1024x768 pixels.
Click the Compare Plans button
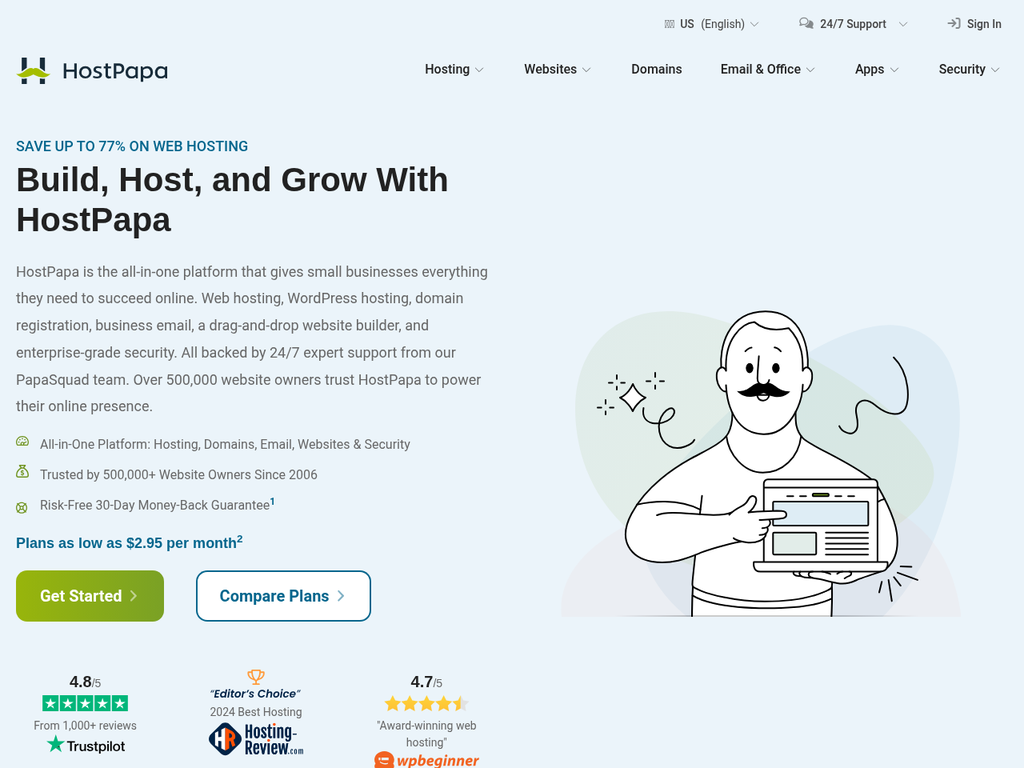pyautogui.click(x=283, y=596)
